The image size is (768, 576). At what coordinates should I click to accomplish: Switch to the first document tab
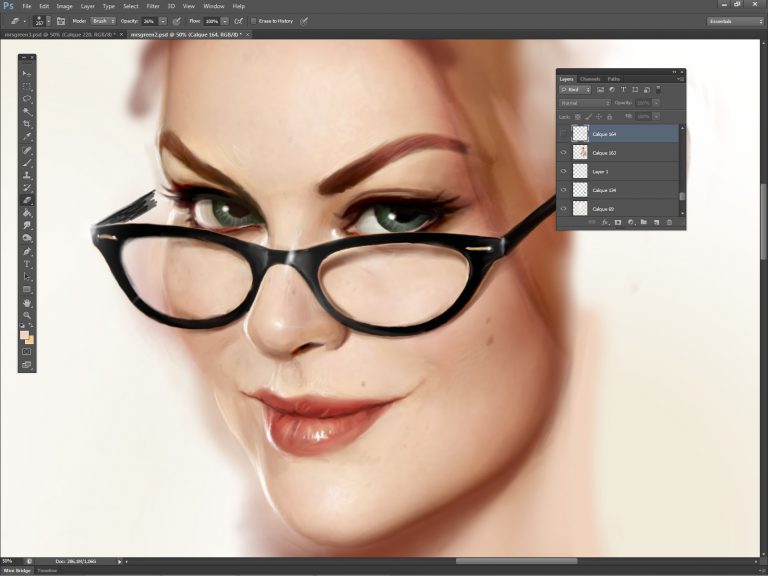point(60,35)
